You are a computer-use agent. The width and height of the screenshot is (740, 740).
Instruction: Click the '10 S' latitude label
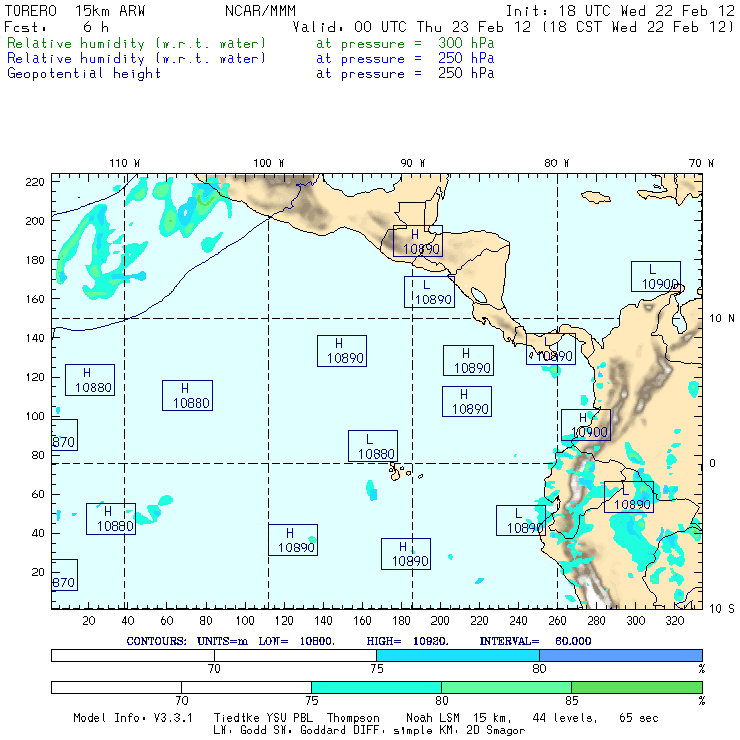(722, 609)
